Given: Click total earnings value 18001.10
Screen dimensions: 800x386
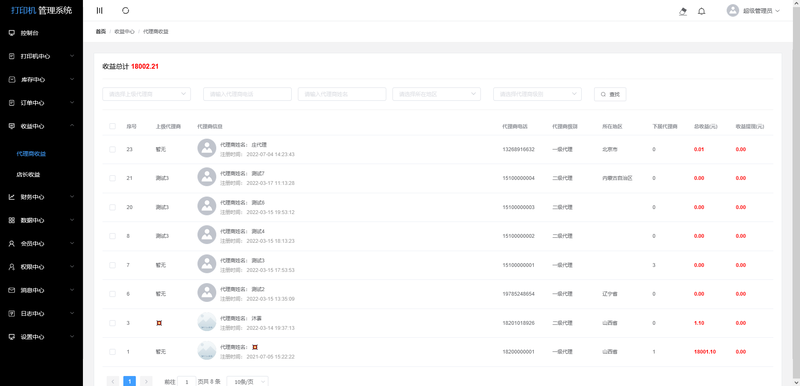Looking at the screenshot, I should (x=705, y=352).
